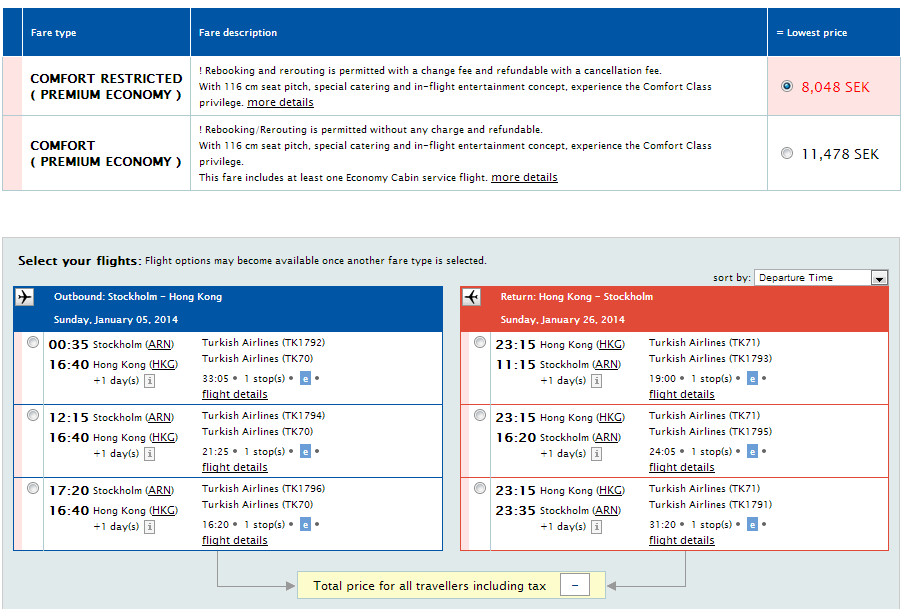
Task: Click the e-ticket icon for the 24:05 return flight
Action: coord(753,452)
